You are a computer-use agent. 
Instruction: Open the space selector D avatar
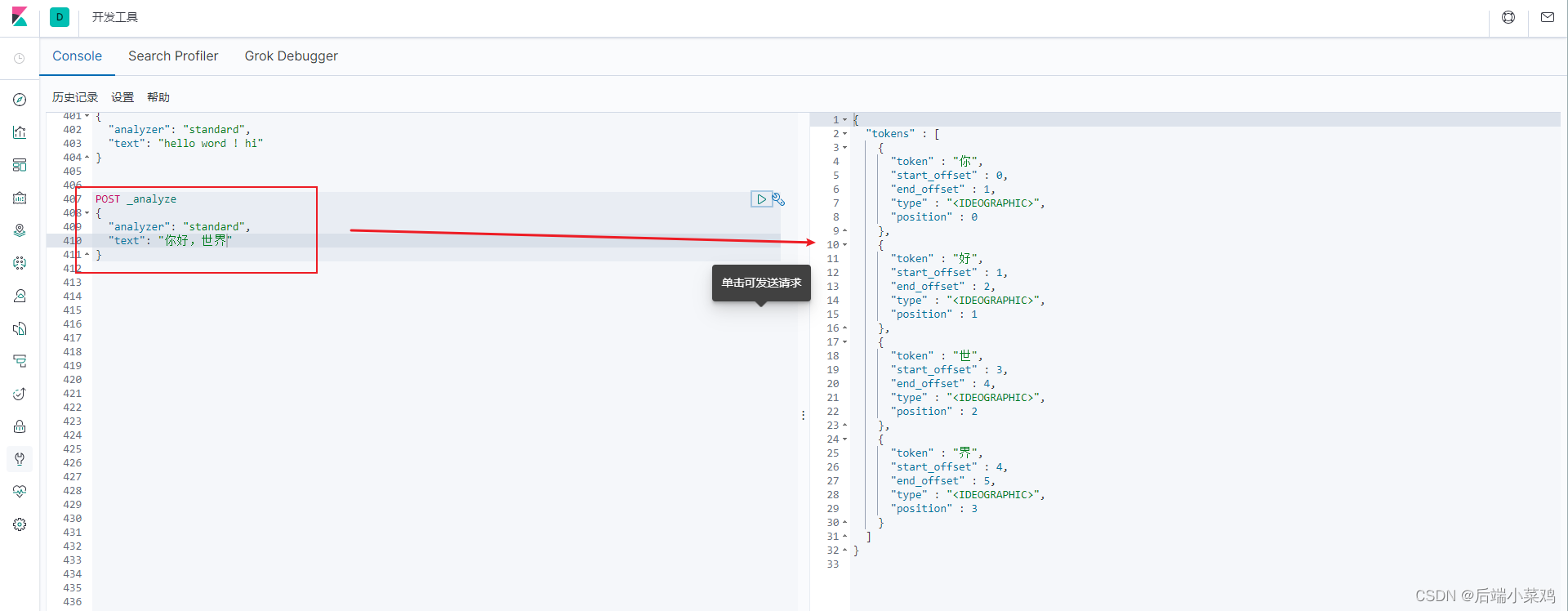(60, 17)
